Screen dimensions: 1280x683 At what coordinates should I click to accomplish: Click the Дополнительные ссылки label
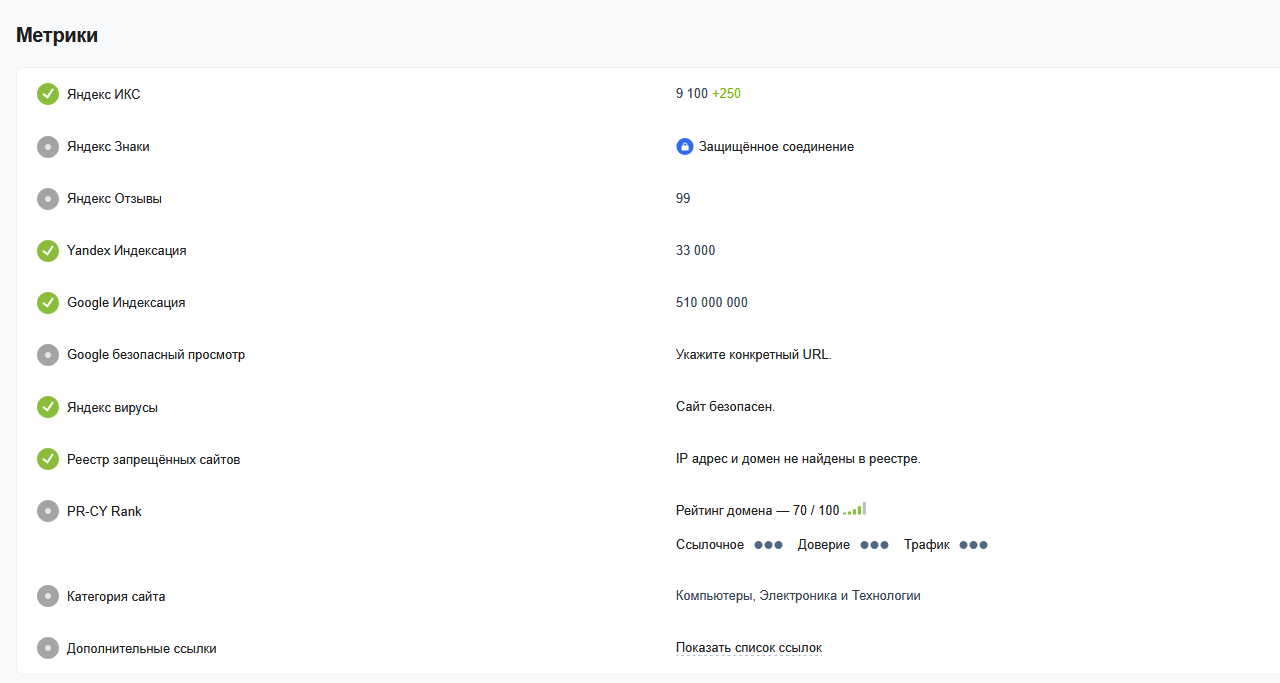click(142, 649)
